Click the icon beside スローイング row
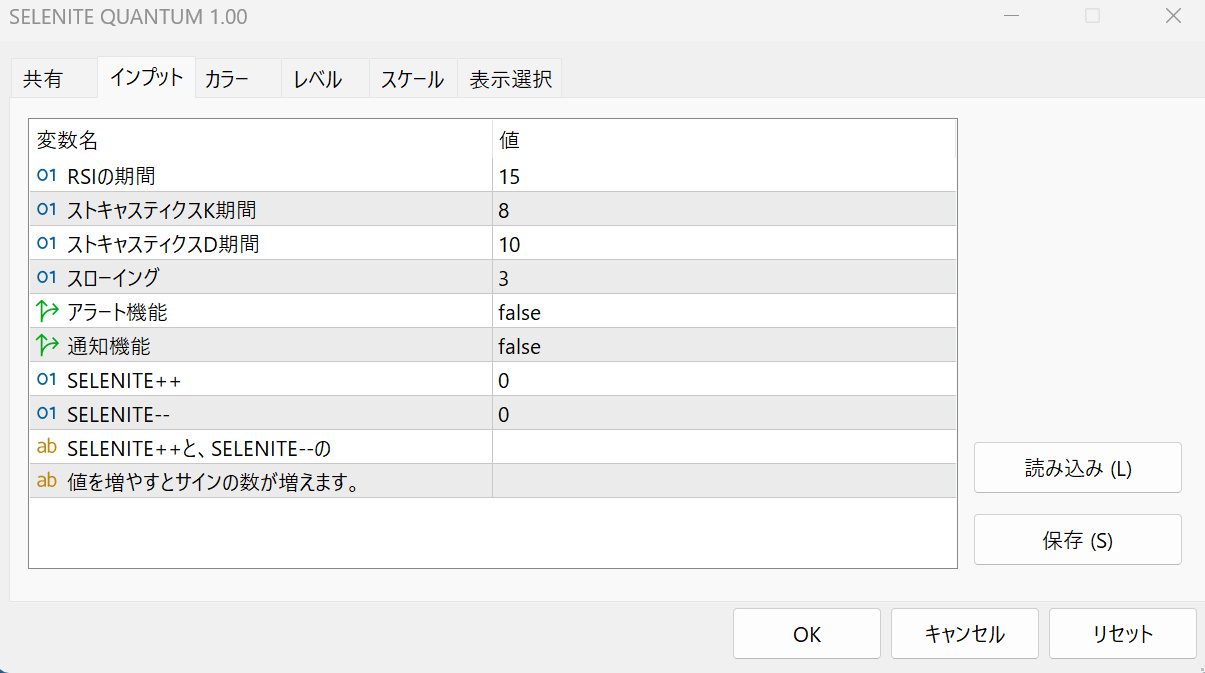The width and height of the screenshot is (1205, 673). [x=46, y=278]
